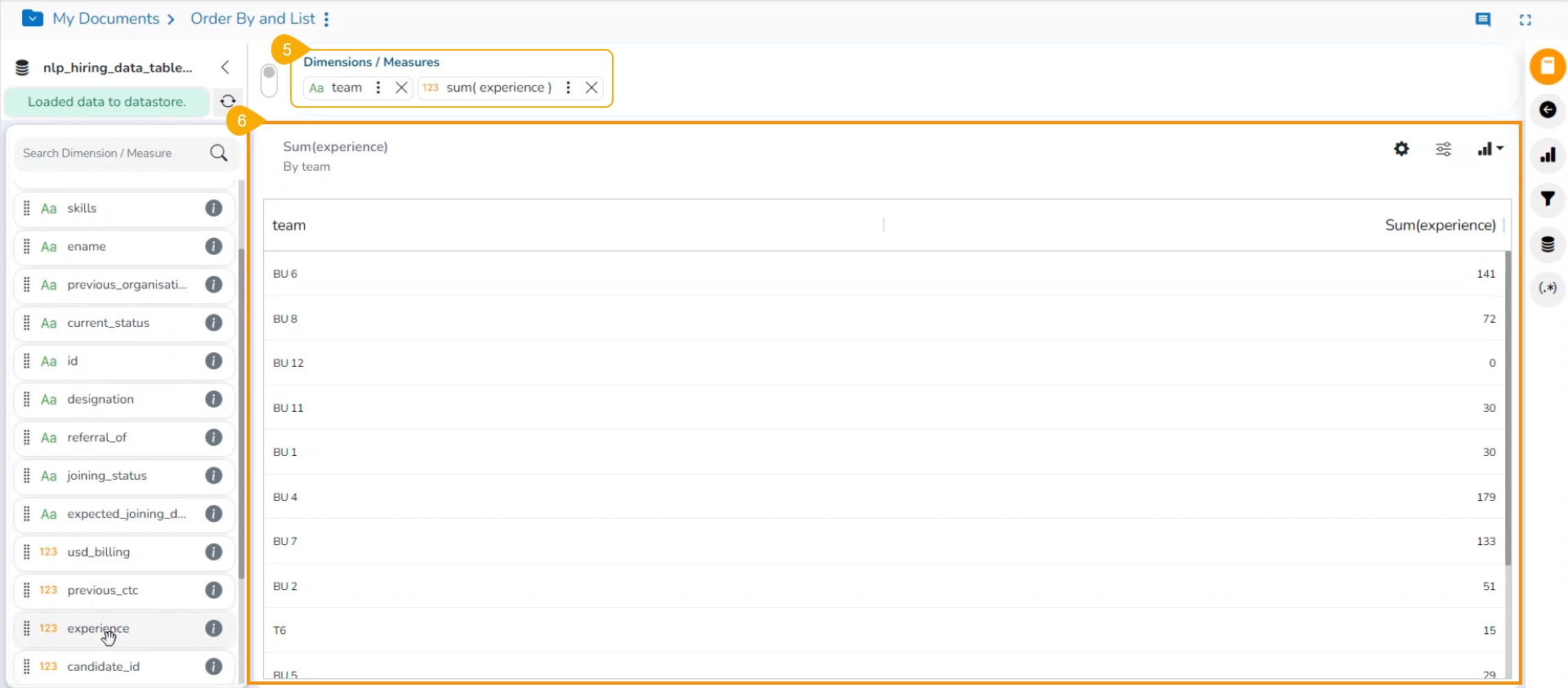Click the refresh datastore icon
This screenshot has height=688, width=1568.
(228, 101)
